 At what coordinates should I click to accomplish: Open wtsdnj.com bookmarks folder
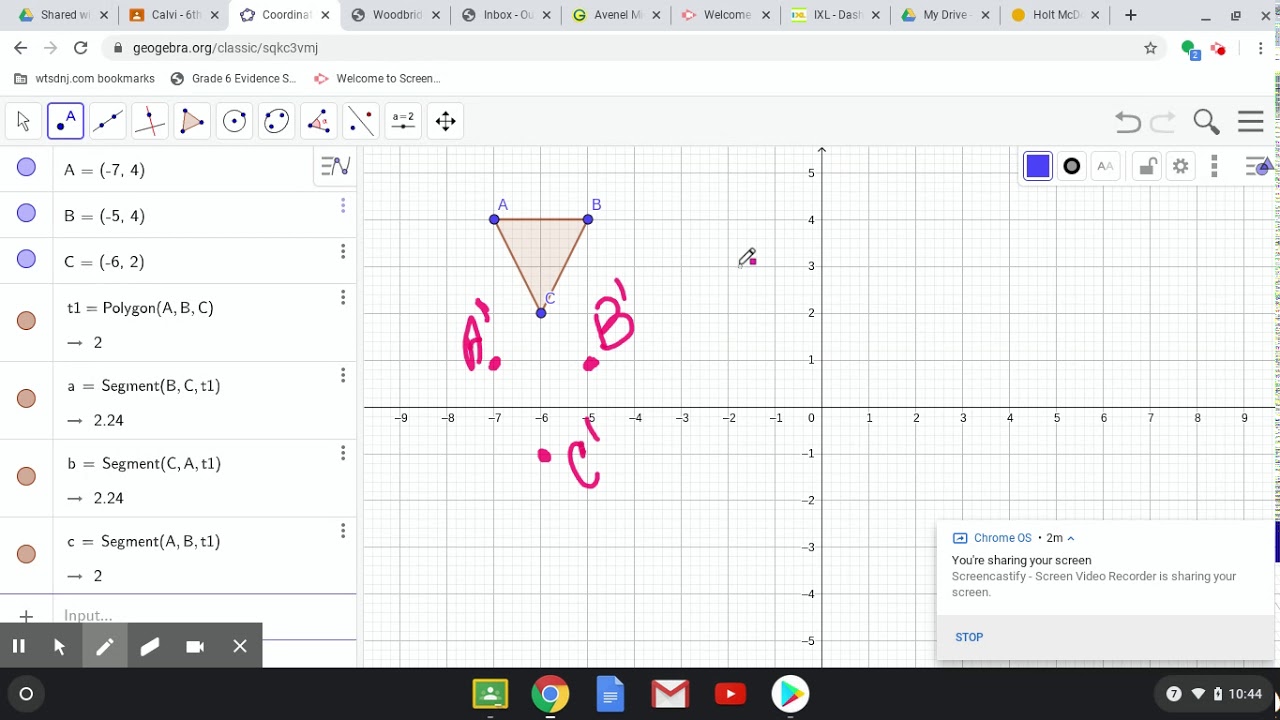[85, 78]
